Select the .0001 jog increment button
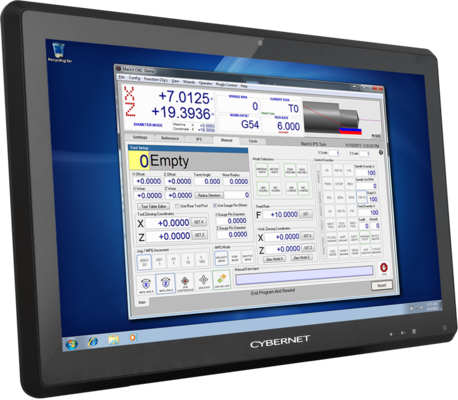The height and width of the screenshot is (400, 458). tap(144, 262)
